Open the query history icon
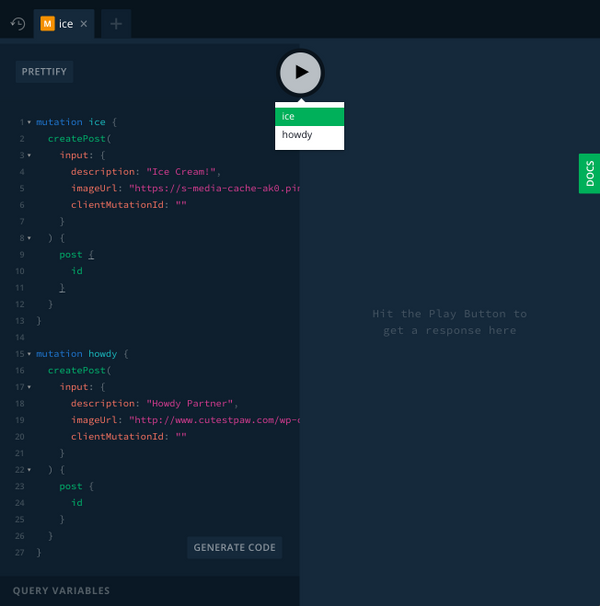This screenshot has width=600, height=606. coord(17,23)
